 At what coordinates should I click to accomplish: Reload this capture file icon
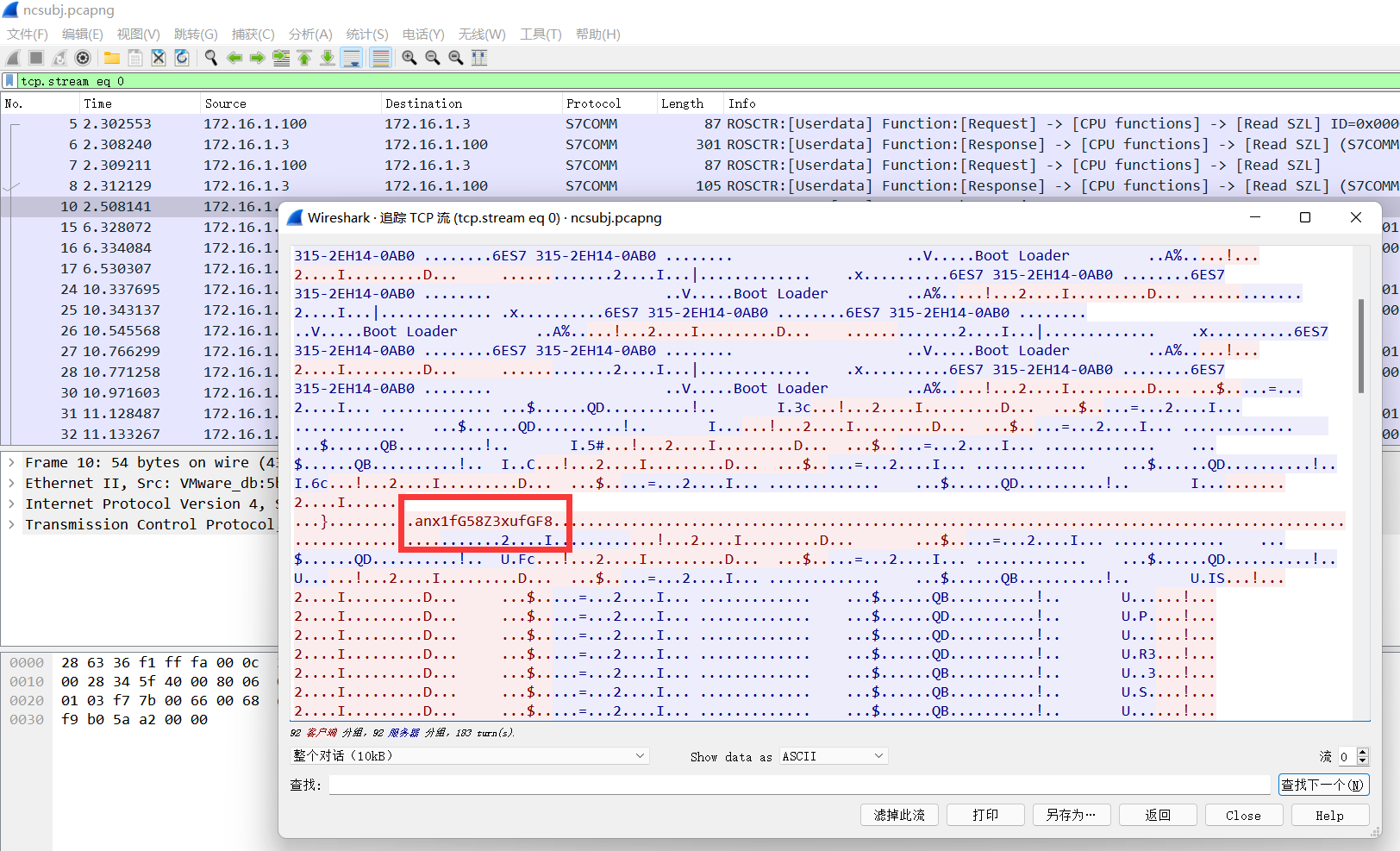click(x=182, y=58)
